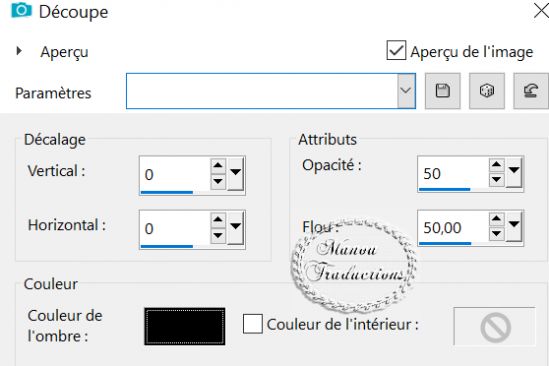Click inside the Opacité value field
Image resolution: width=549 pixels, height=366 pixels.
coord(453,174)
